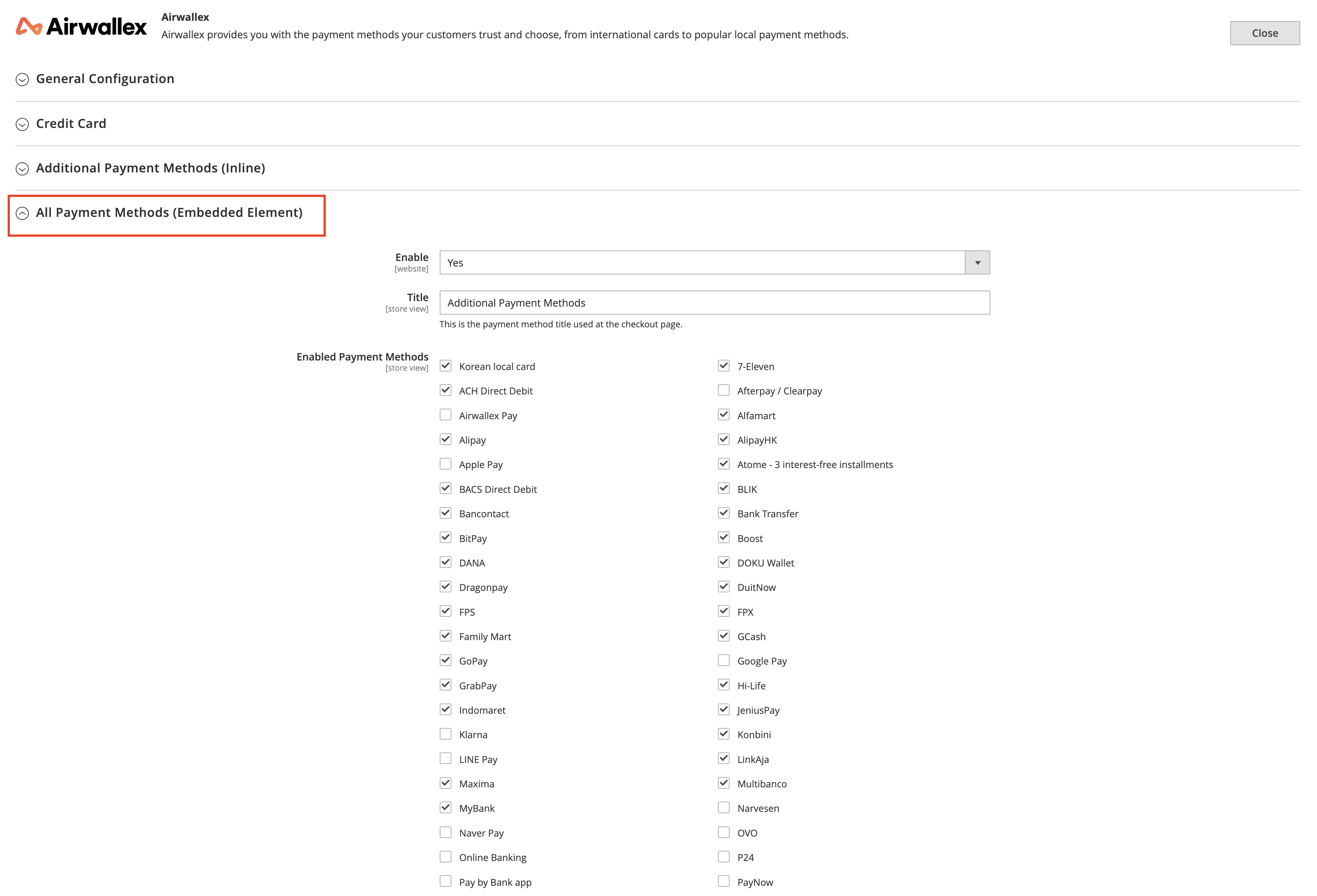Uncheck the Alfamart checkbox
The width and height of the screenshot is (1317, 896).
click(x=724, y=415)
